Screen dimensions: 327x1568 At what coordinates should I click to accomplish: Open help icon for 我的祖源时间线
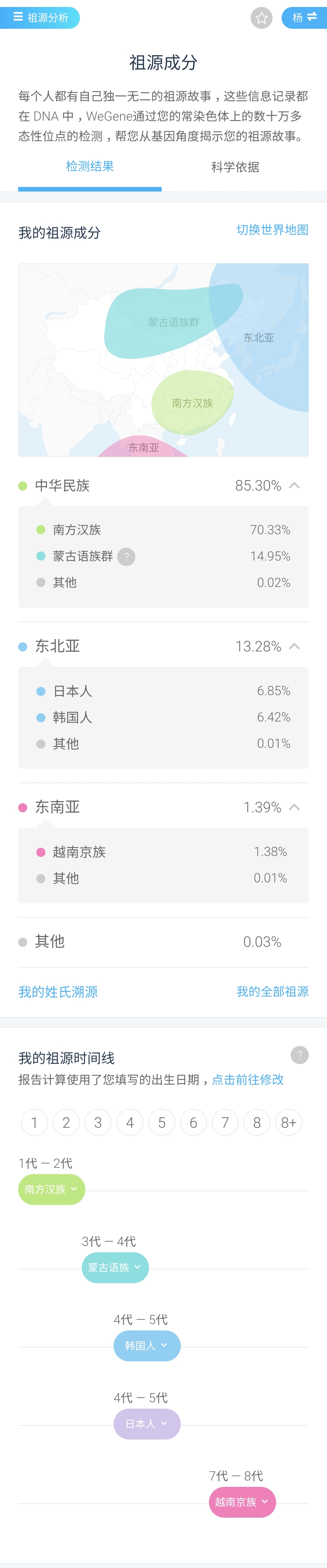tap(299, 1055)
